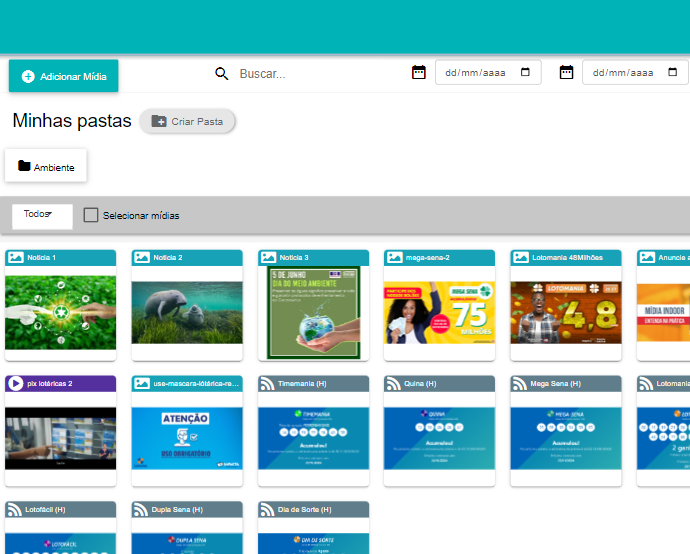
Task: Click image icon on mega-sena-2 card
Action: 395,257
